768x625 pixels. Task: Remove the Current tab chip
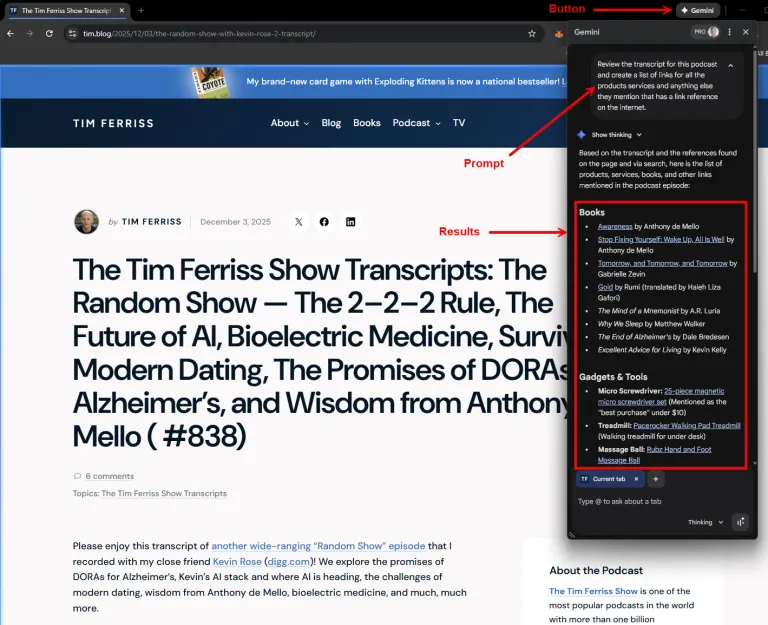point(636,479)
